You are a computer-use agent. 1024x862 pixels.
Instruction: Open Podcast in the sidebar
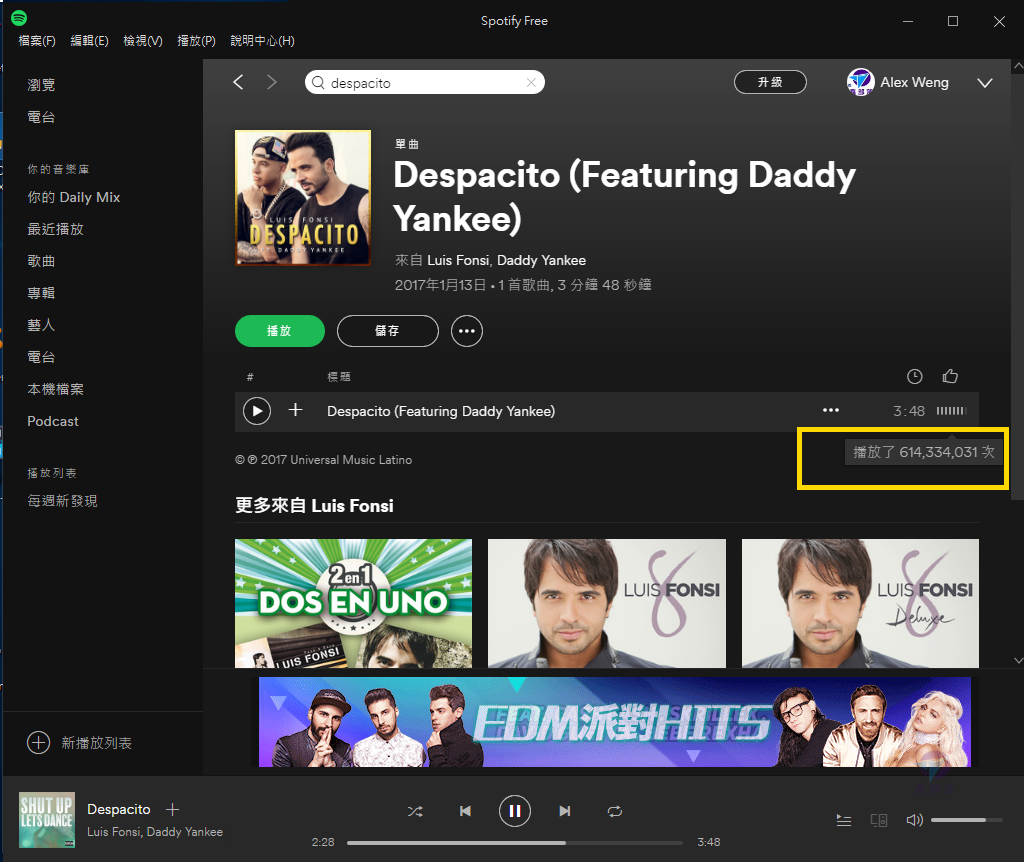pos(53,421)
